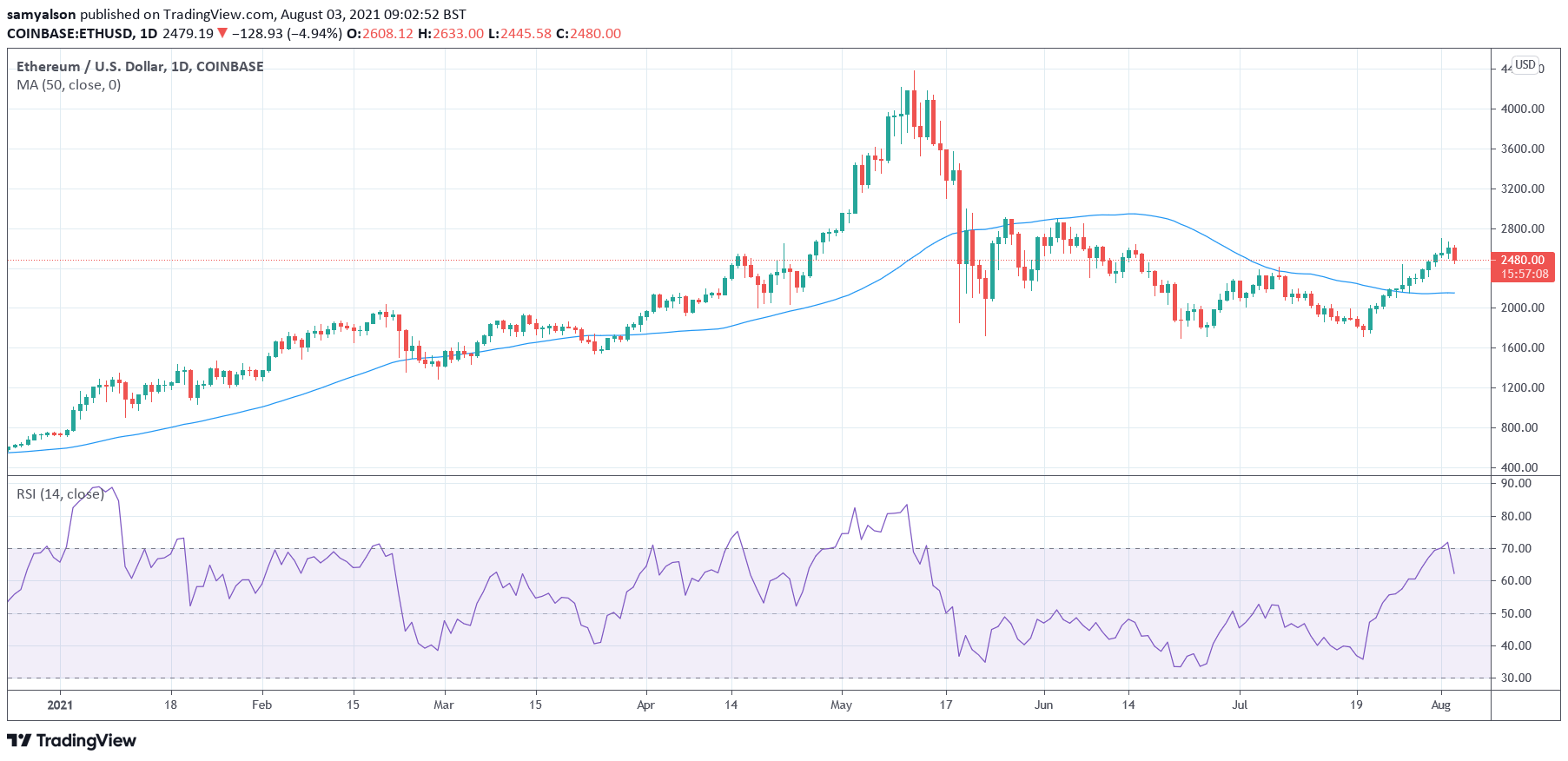The height and width of the screenshot is (761, 1568).
Task: Click the Jul label on time axis
Action: [1240, 705]
